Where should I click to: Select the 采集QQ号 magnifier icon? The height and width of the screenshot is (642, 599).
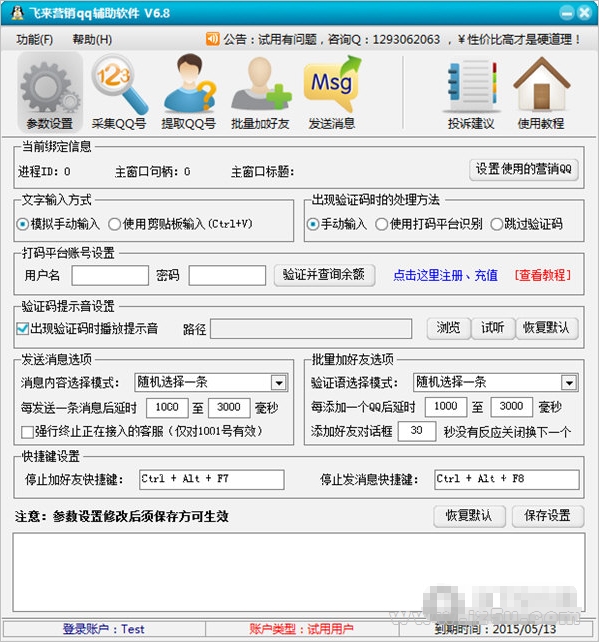pos(119,93)
